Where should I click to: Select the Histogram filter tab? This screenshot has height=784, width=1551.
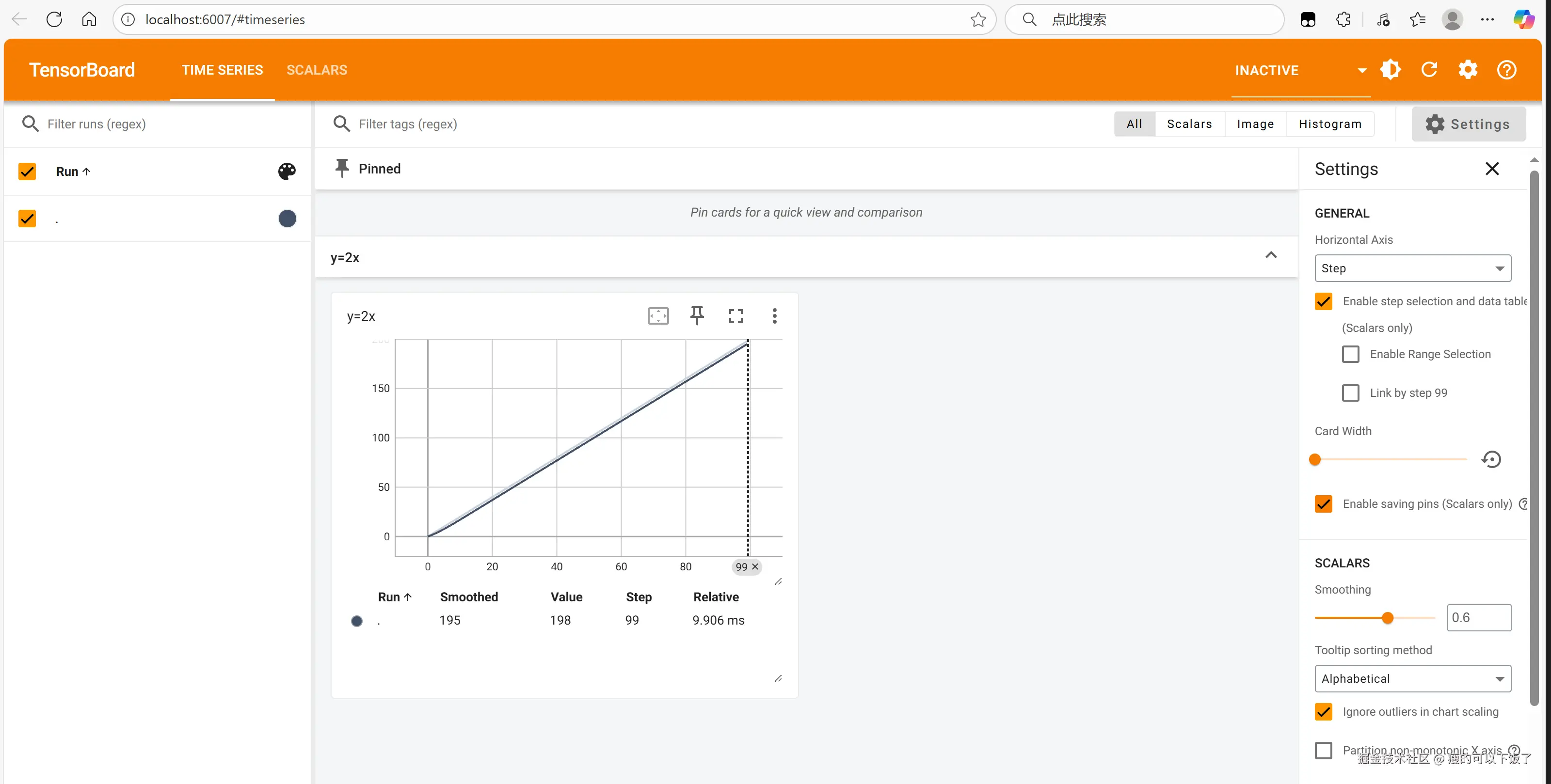(x=1329, y=124)
